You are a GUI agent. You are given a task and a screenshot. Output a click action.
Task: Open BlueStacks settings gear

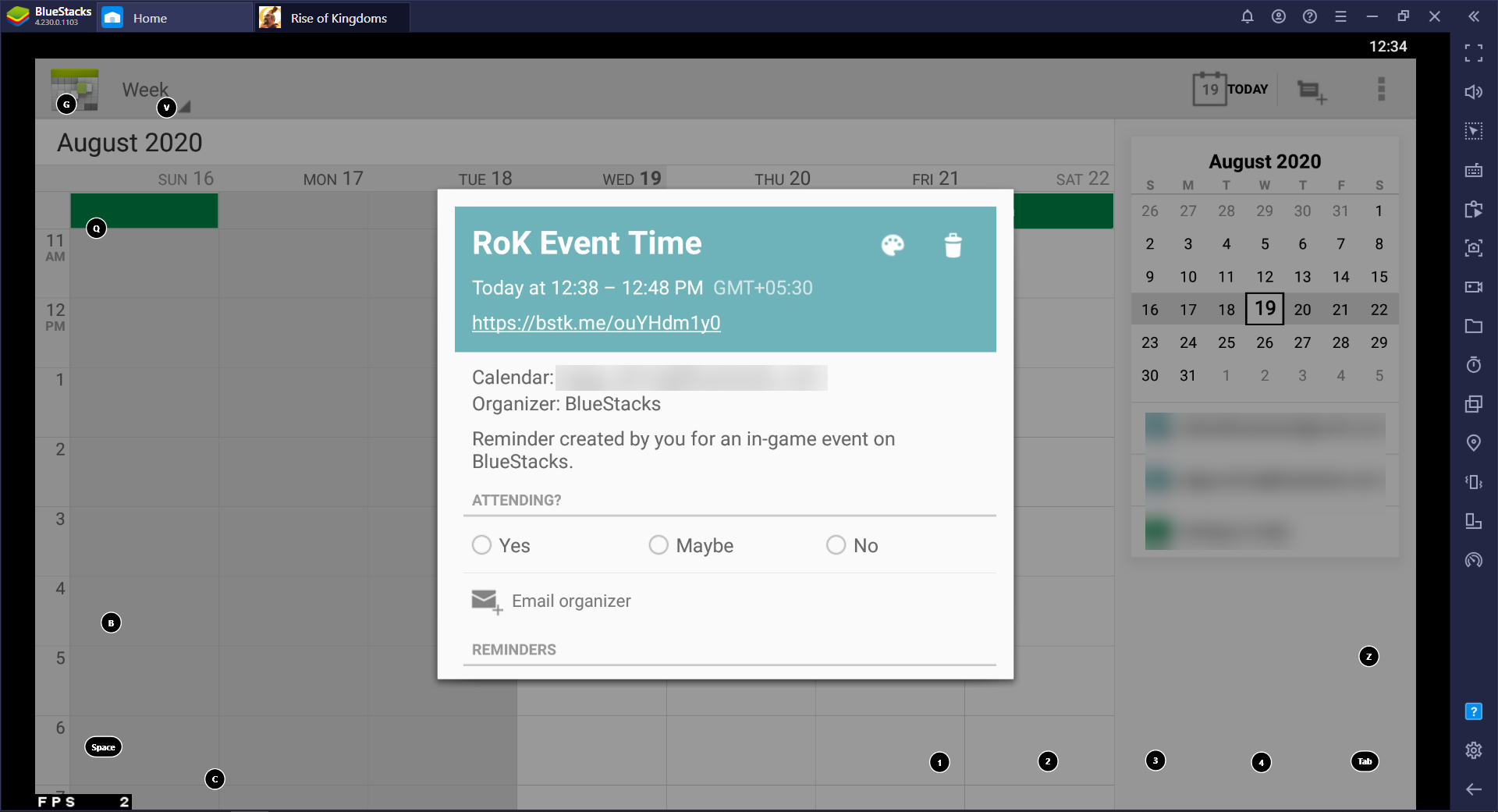tap(1474, 750)
